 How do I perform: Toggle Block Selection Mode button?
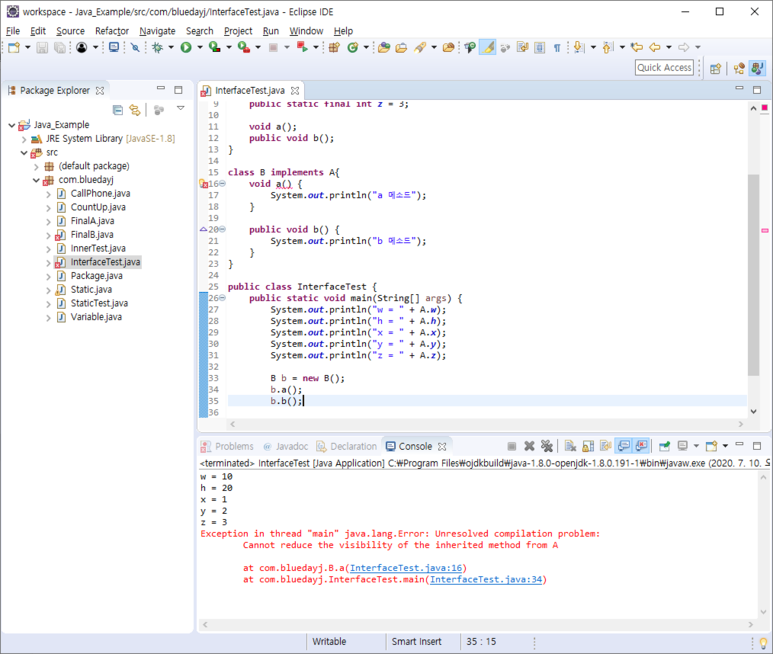point(539,47)
